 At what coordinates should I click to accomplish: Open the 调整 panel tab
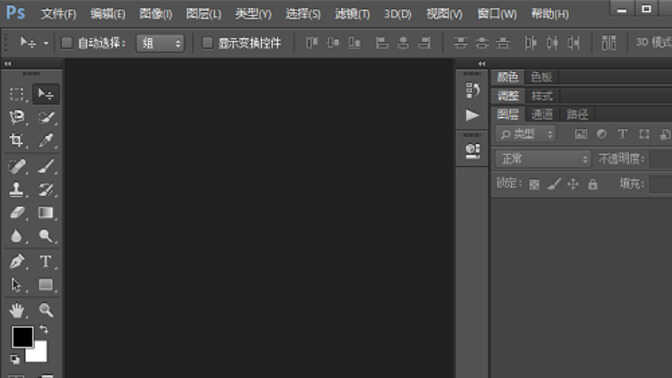coord(508,96)
